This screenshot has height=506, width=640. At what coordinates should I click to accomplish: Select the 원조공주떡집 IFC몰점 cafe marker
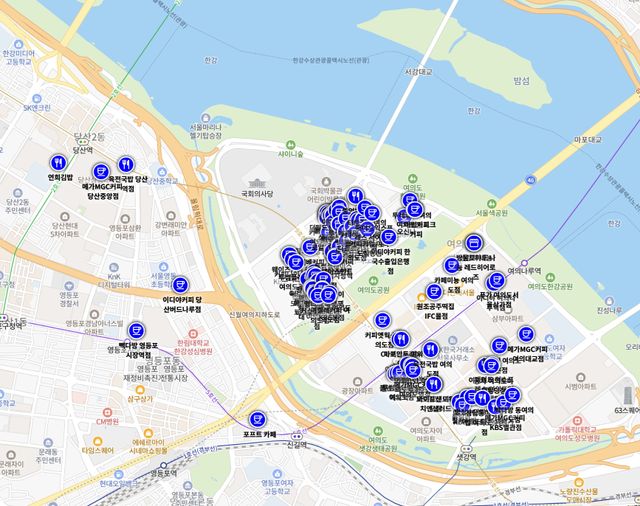(435, 291)
